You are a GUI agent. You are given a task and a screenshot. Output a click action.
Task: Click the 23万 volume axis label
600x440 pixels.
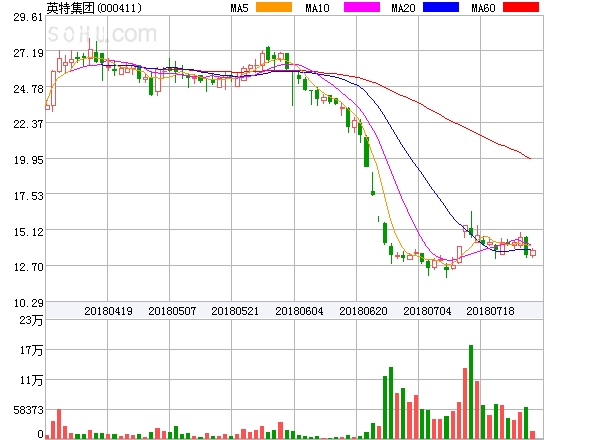tap(31, 320)
